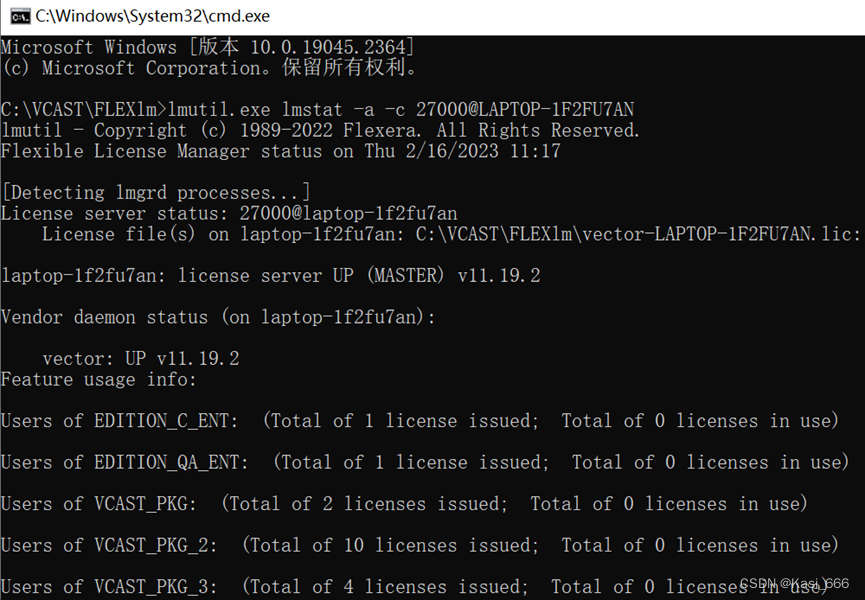Click the license server UP (MASTER) line

[x=271, y=275]
